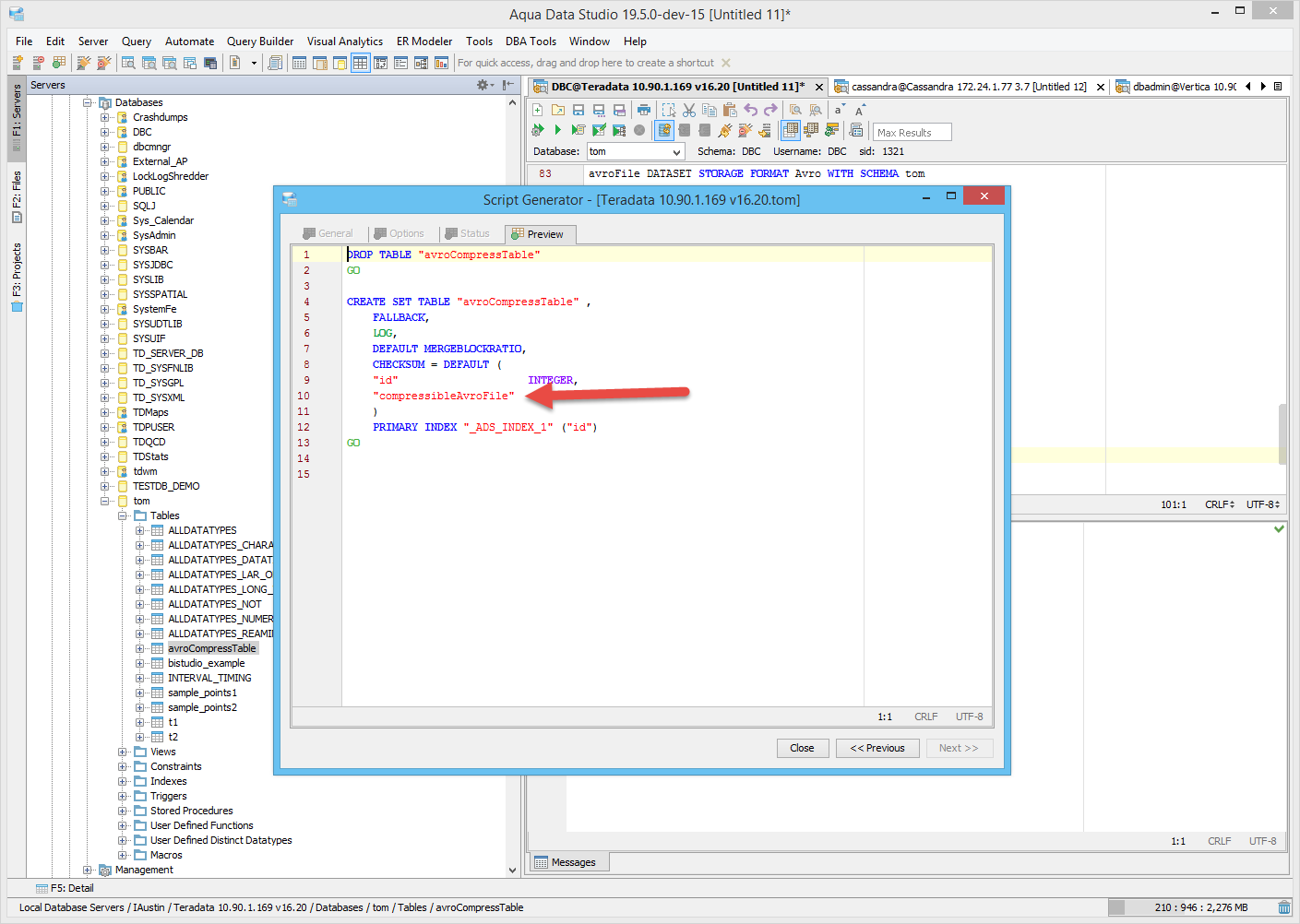Click the Open file folder icon

coord(558,110)
